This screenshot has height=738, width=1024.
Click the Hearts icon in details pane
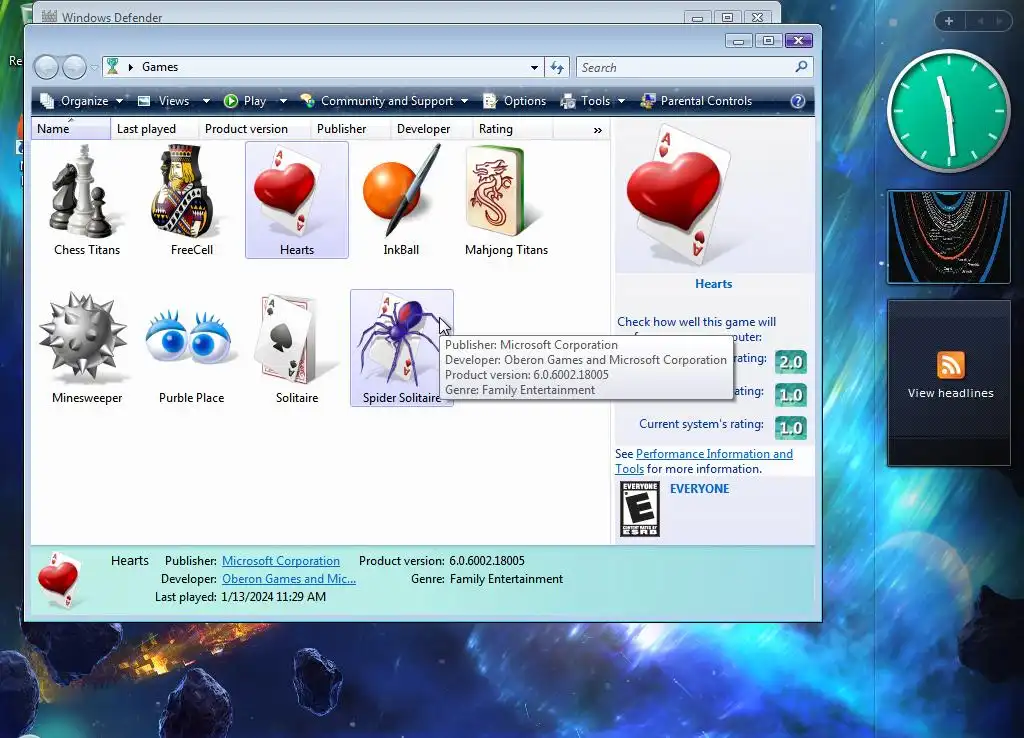(60, 579)
